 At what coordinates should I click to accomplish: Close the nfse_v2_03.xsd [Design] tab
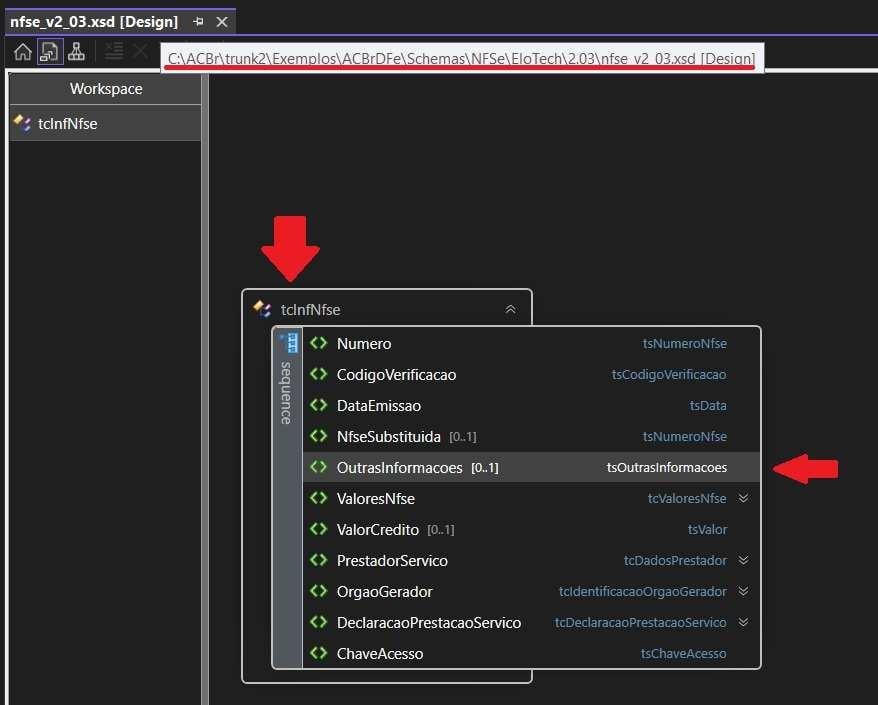tap(222, 22)
